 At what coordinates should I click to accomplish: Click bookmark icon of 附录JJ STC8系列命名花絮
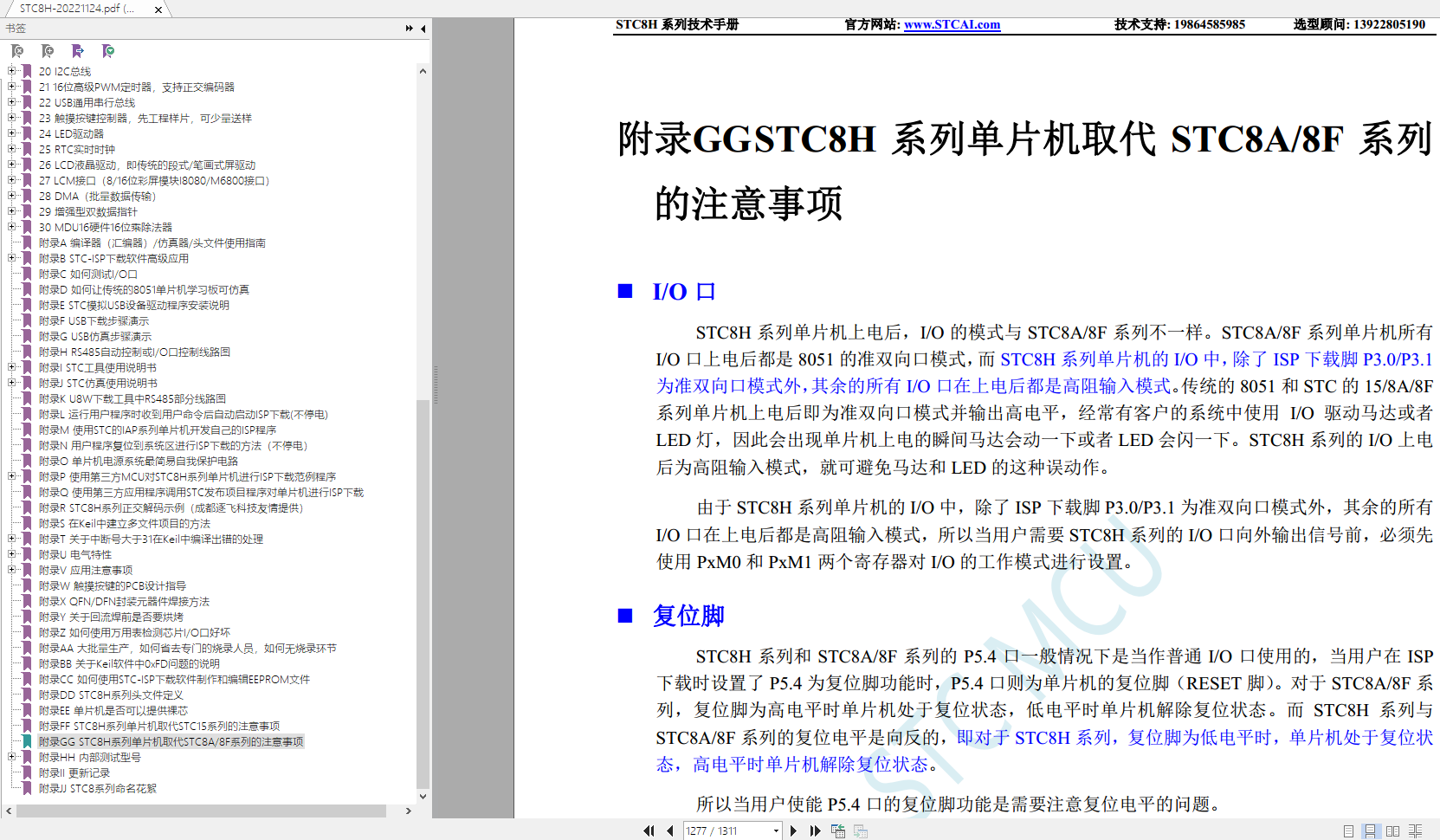27,788
